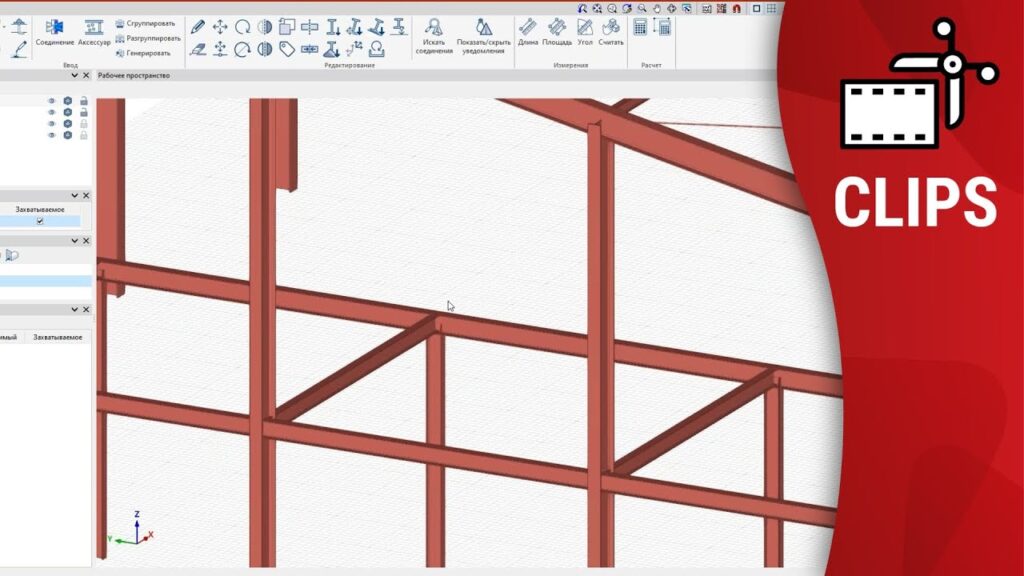Collapse the Рабочее пространство panel chevron
Viewport: 1024px width, 576px height.
pyautogui.click(x=74, y=75)
